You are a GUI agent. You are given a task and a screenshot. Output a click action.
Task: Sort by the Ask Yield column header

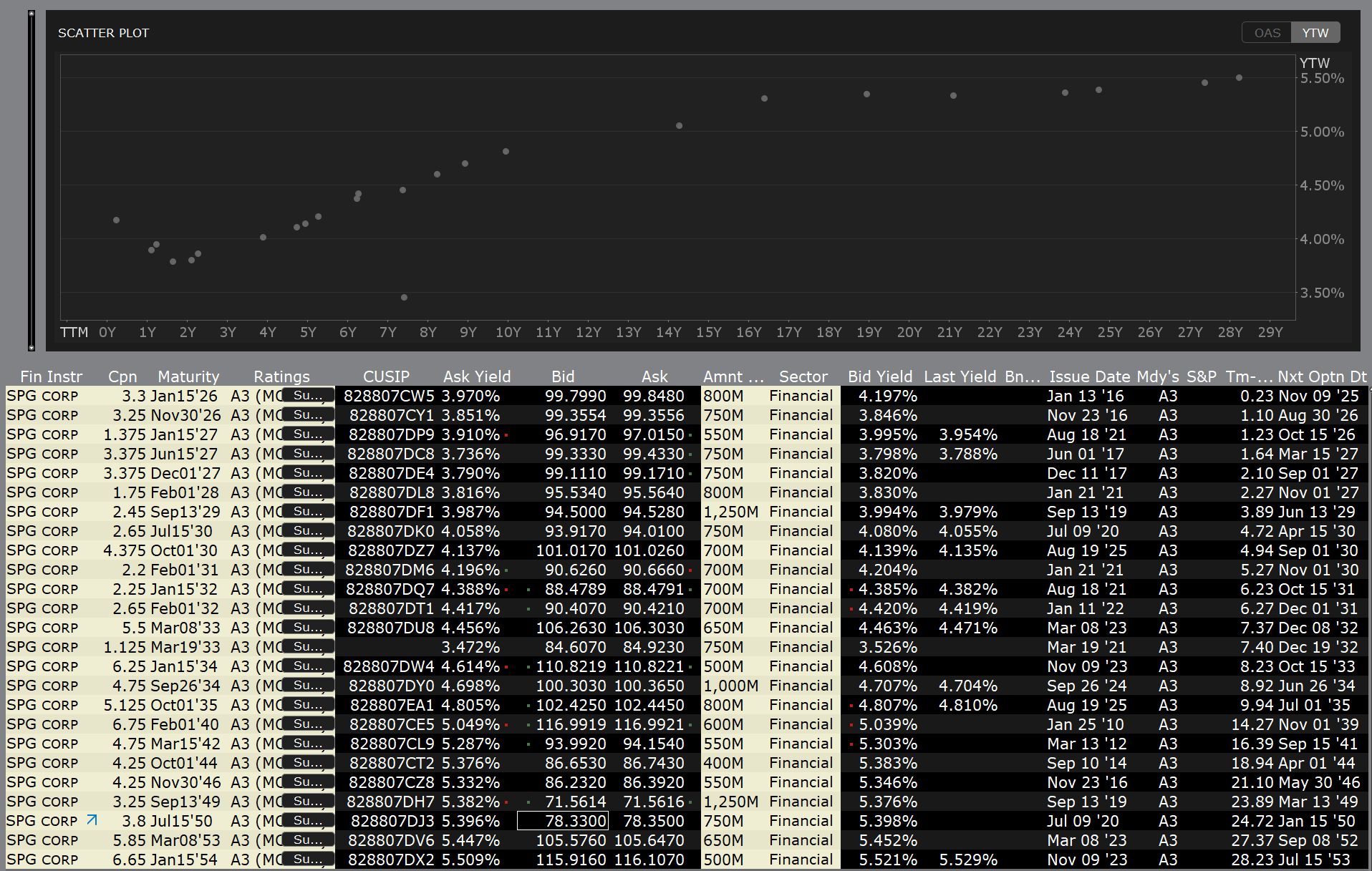(476, 376)
